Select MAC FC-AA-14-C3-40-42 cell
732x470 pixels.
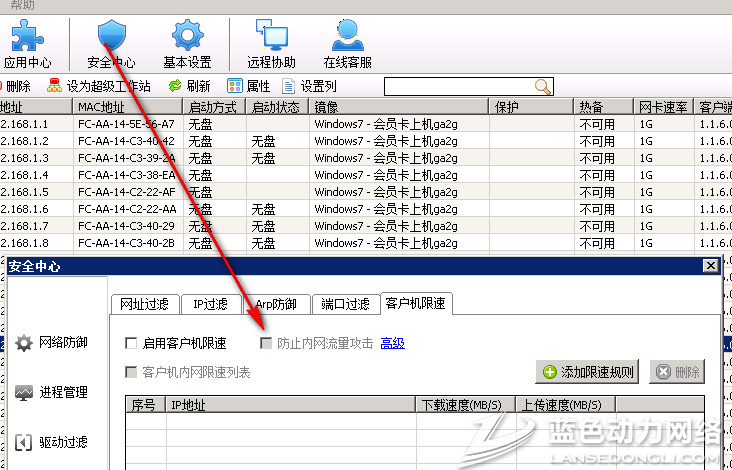pos(127,141)
